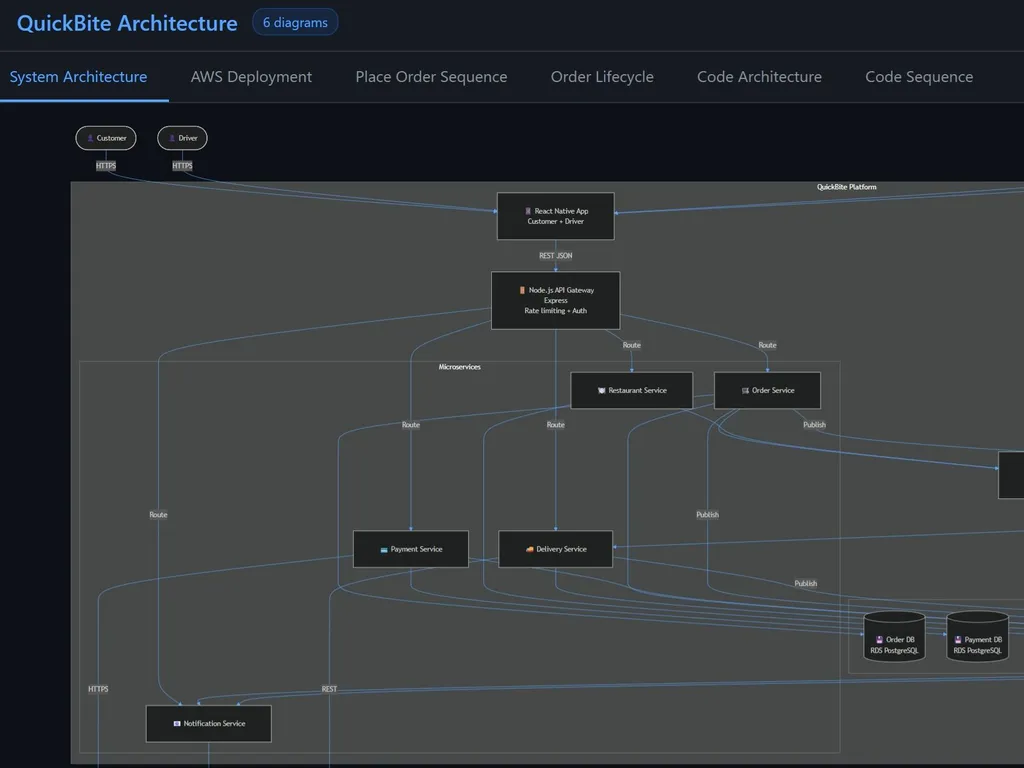The image size is (1024, 768).
Task: Click the Payment DB cylinder node
Action: coord(978,637)
